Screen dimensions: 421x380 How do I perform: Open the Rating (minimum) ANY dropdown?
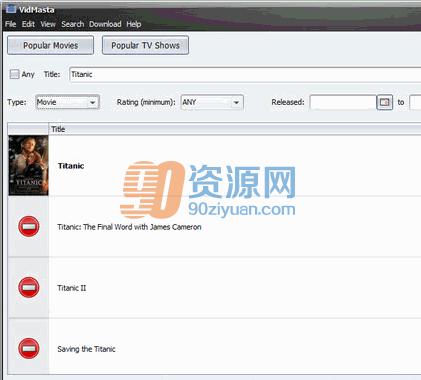click(x=212, y=102)
